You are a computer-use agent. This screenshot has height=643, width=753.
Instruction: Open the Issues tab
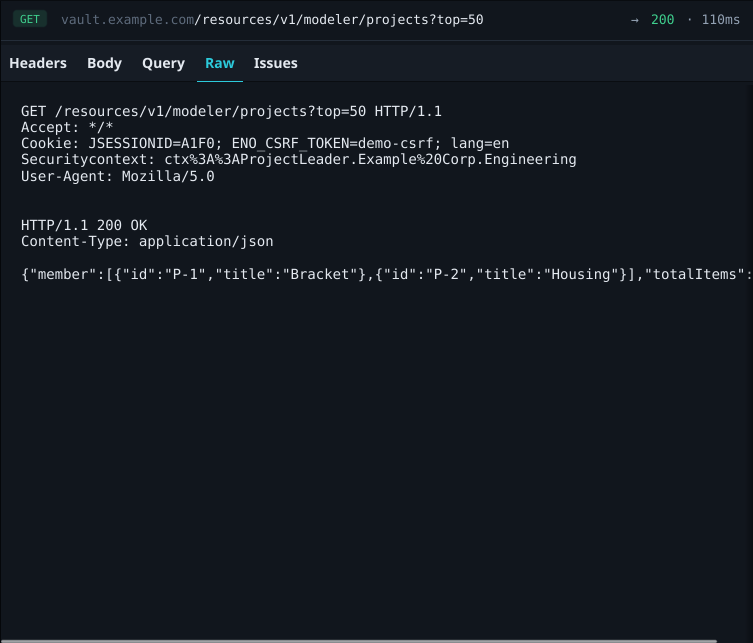pos(275,63)
